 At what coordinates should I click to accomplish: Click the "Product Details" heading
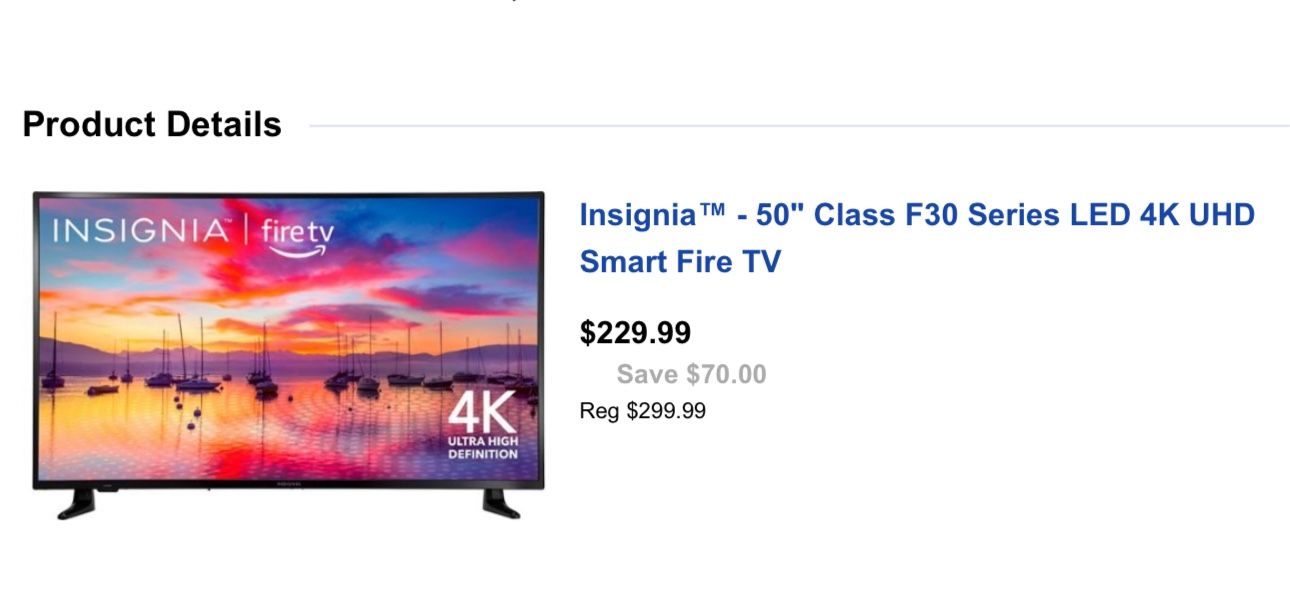tap(153, 123)
